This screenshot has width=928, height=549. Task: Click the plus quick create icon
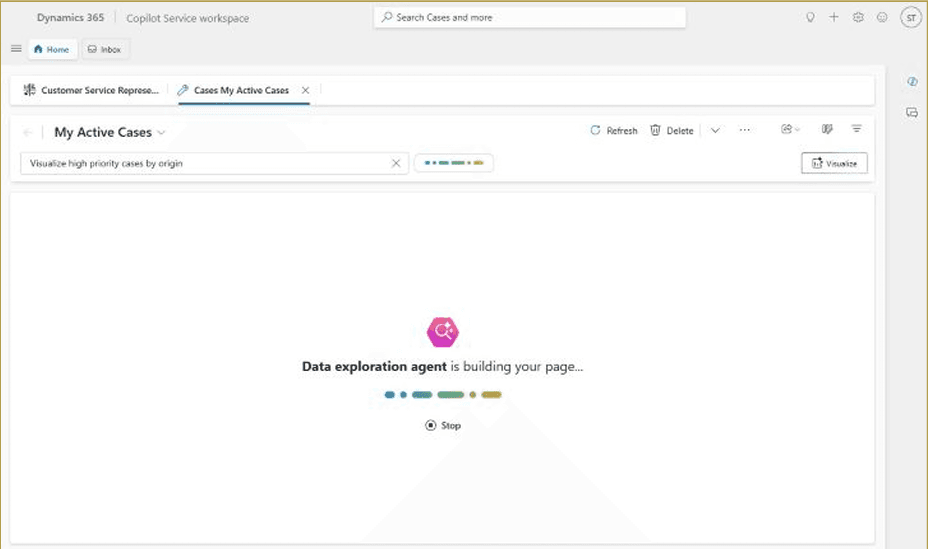pos(834,17)
